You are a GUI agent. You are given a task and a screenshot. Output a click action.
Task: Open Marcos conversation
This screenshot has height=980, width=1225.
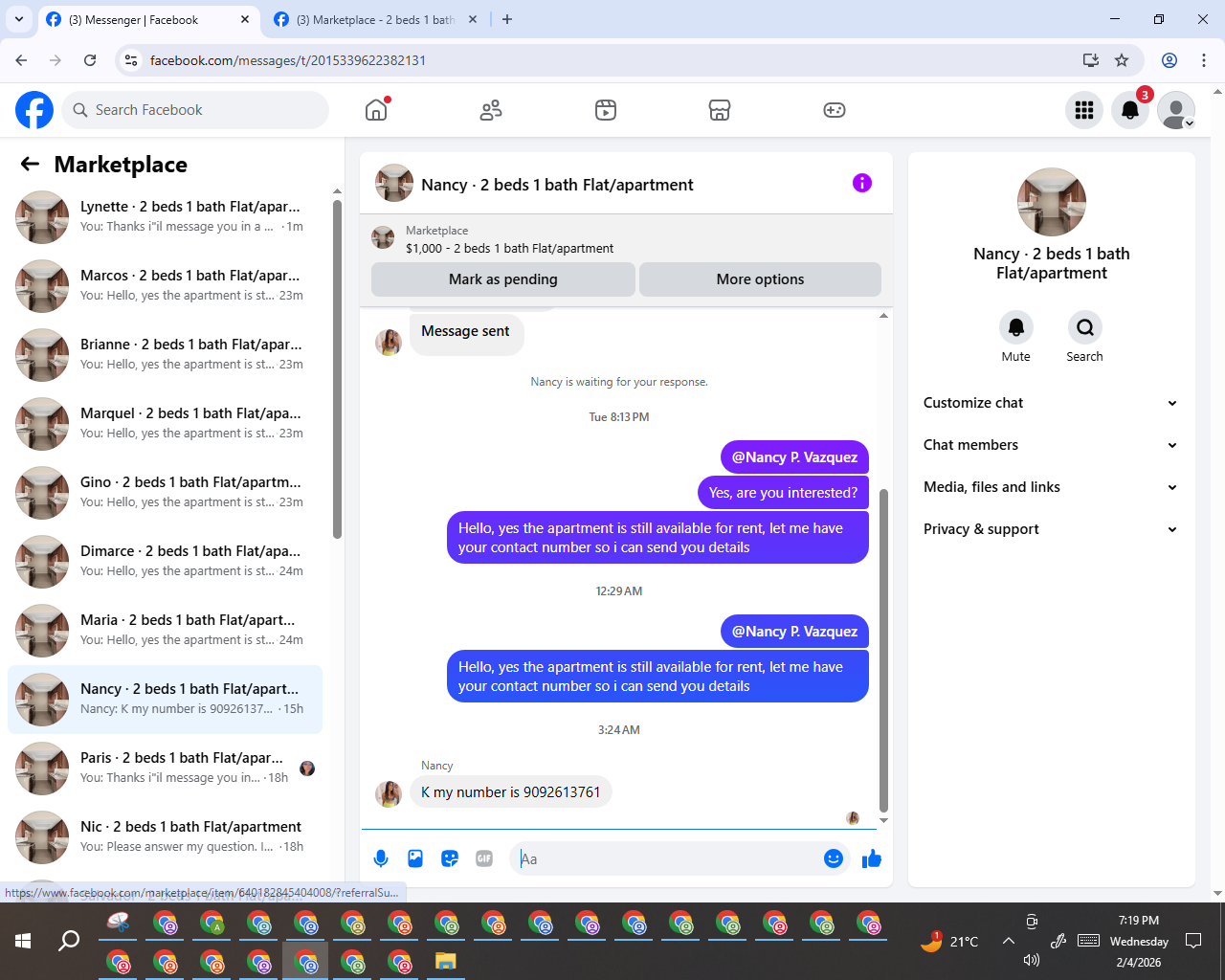(x=165, y=286)
